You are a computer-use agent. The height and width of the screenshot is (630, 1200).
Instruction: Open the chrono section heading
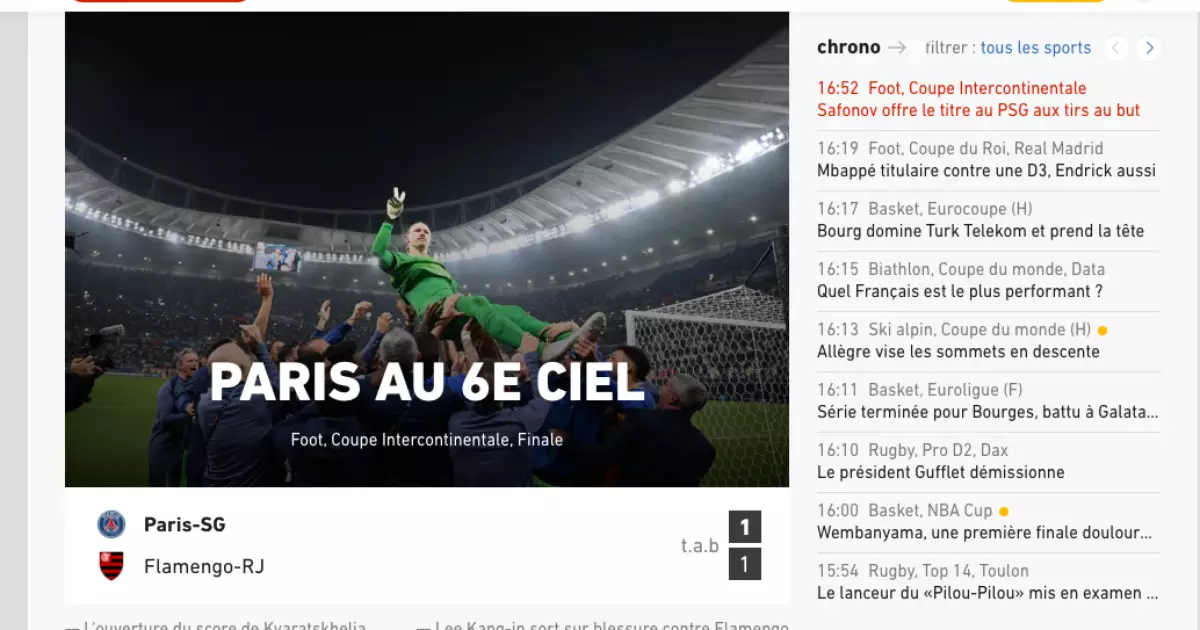[x=848, y=47]
